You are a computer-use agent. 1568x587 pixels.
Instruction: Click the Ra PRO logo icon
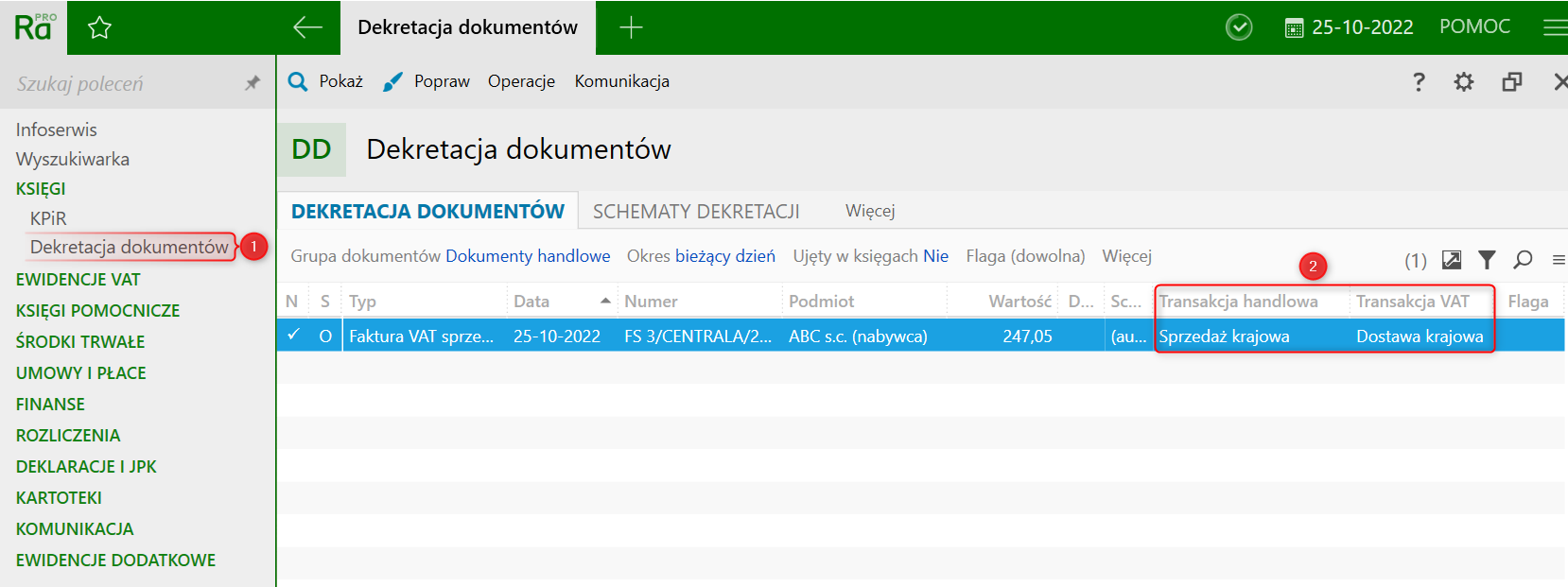pyautogui.click(x=35, y=26)
